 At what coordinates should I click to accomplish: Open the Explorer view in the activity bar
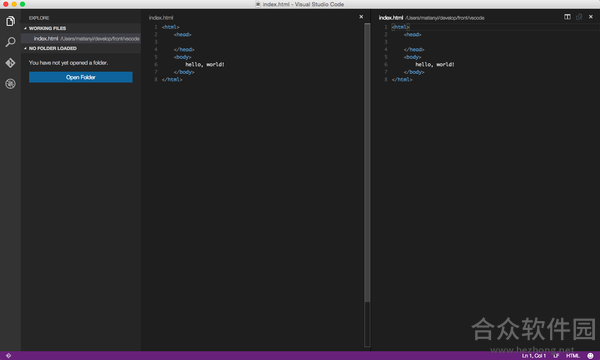[x=10, y=21]
